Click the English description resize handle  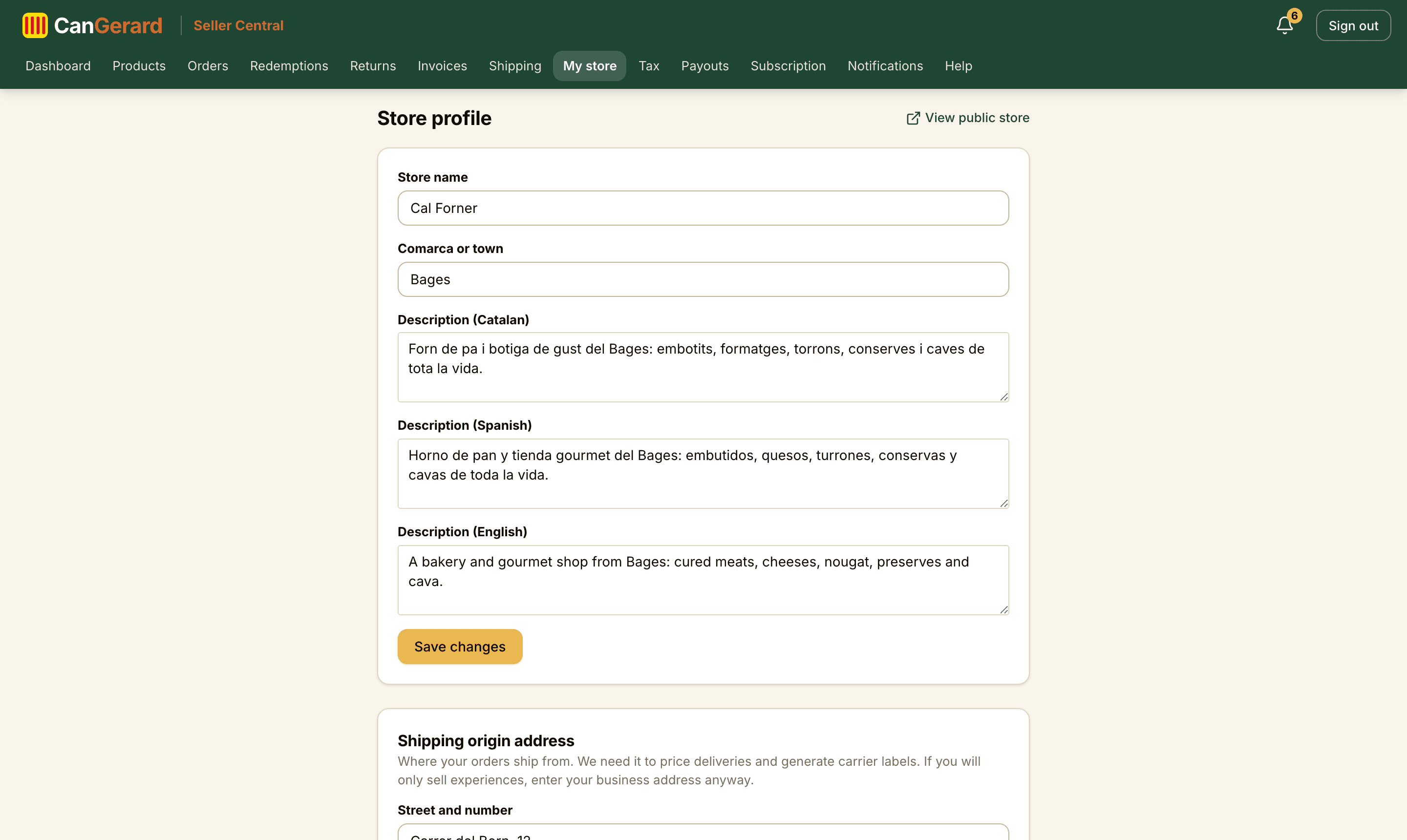(x=1003, y=609)
